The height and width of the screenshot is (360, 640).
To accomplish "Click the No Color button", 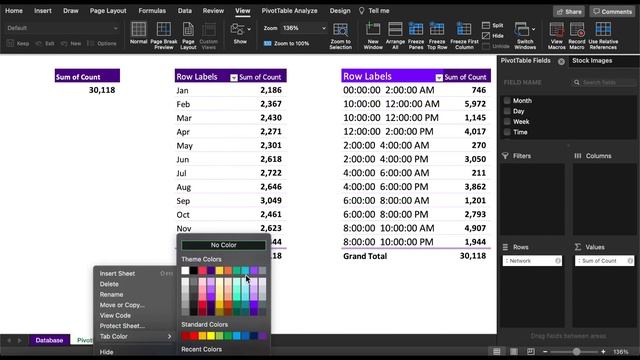I will [223, 245].
